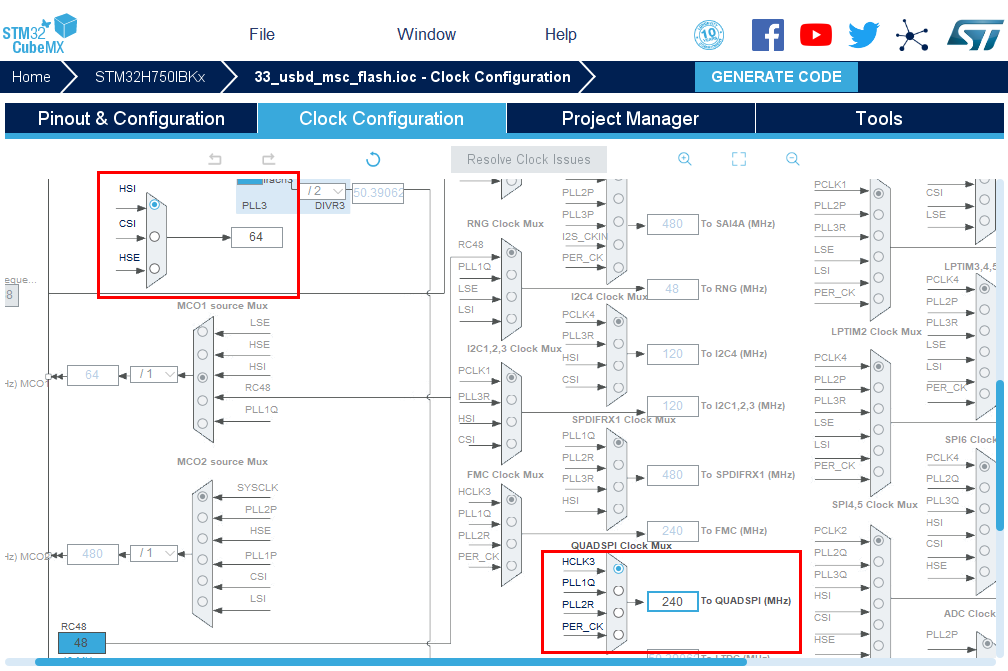Expand the MCO1 /1 prescaler dropdown
1008x671 pixels.
(x=155, y=374)
